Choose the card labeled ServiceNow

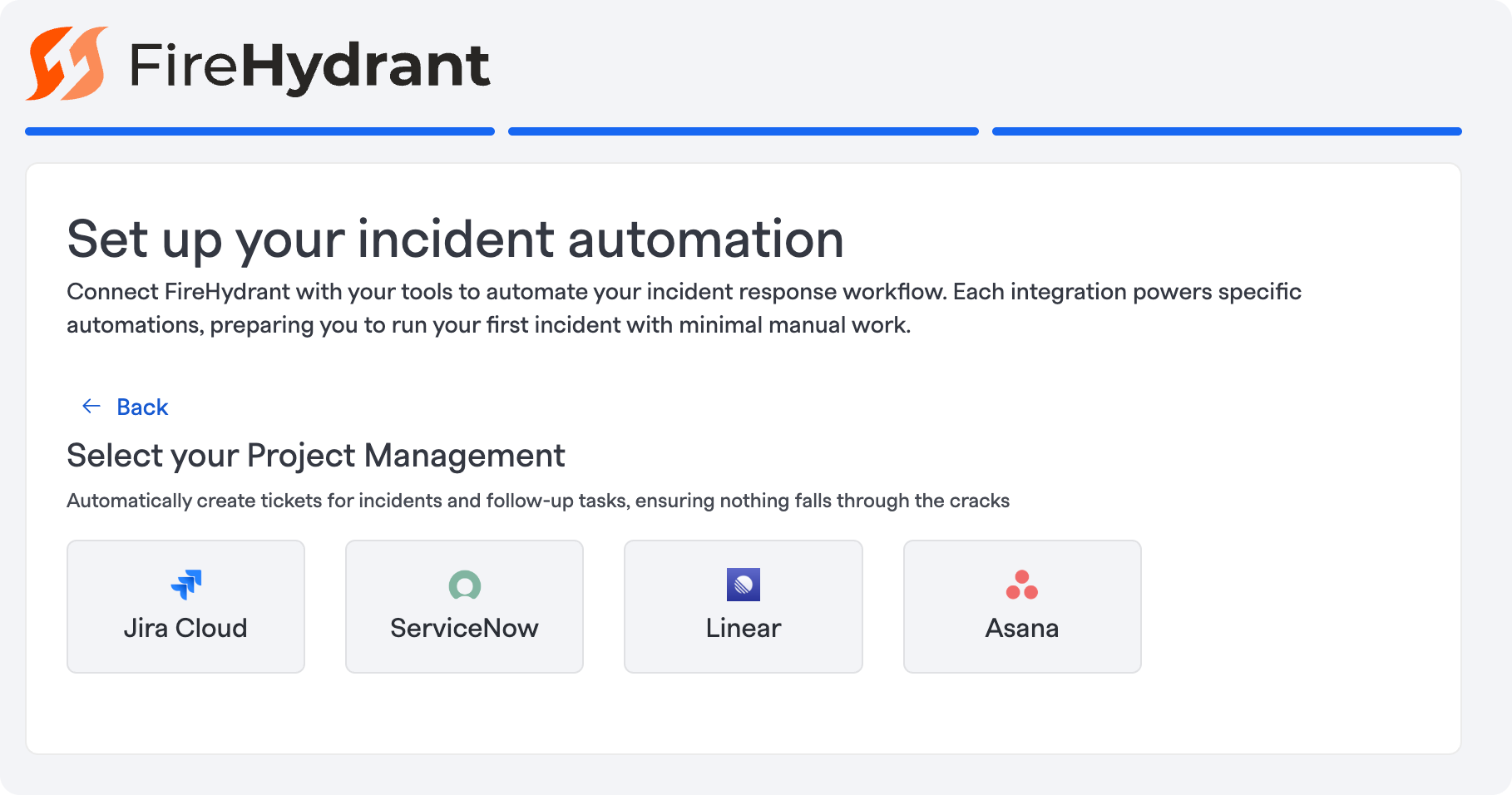tap(464, 606)
